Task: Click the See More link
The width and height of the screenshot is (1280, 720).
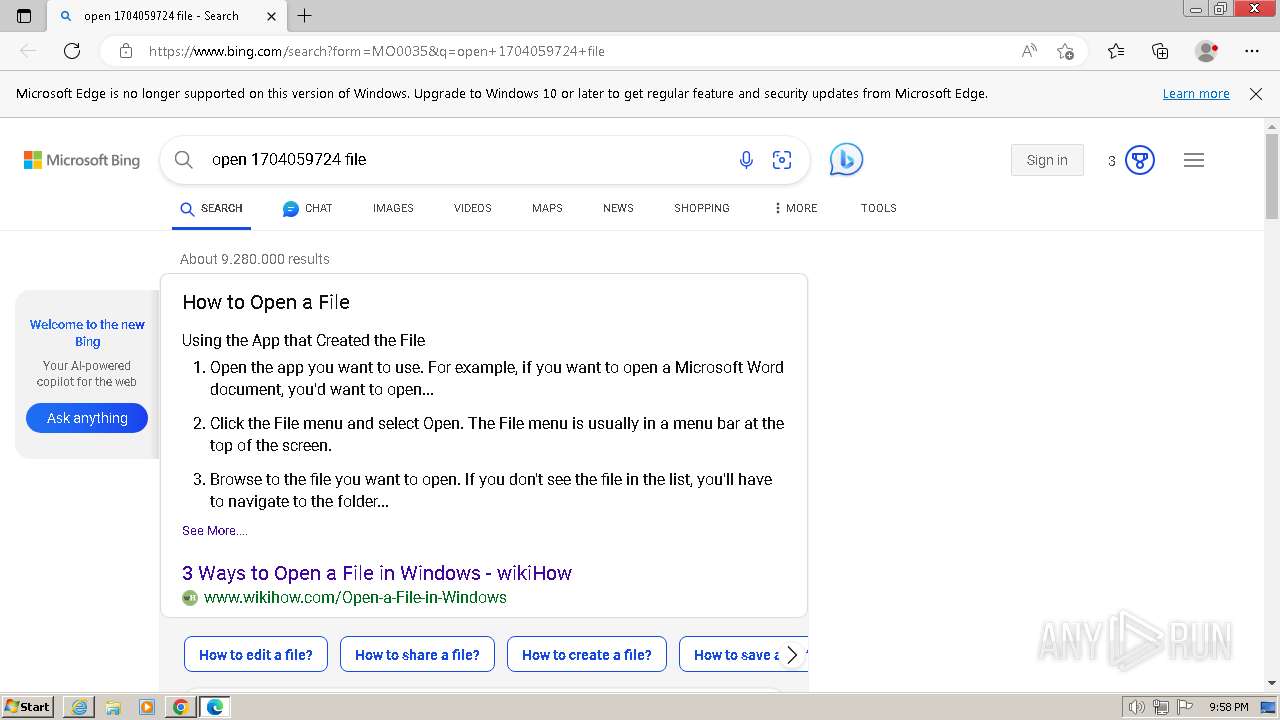Action: 214,531
